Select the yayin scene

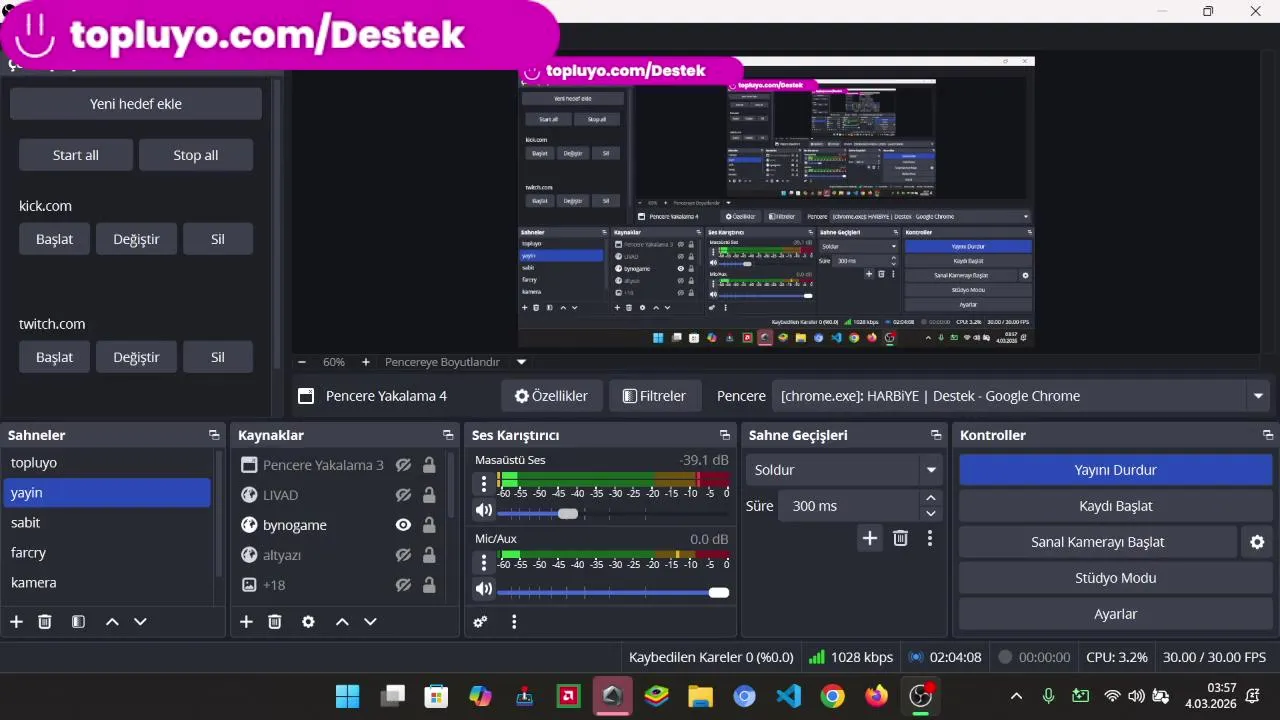tap(107, 492)
